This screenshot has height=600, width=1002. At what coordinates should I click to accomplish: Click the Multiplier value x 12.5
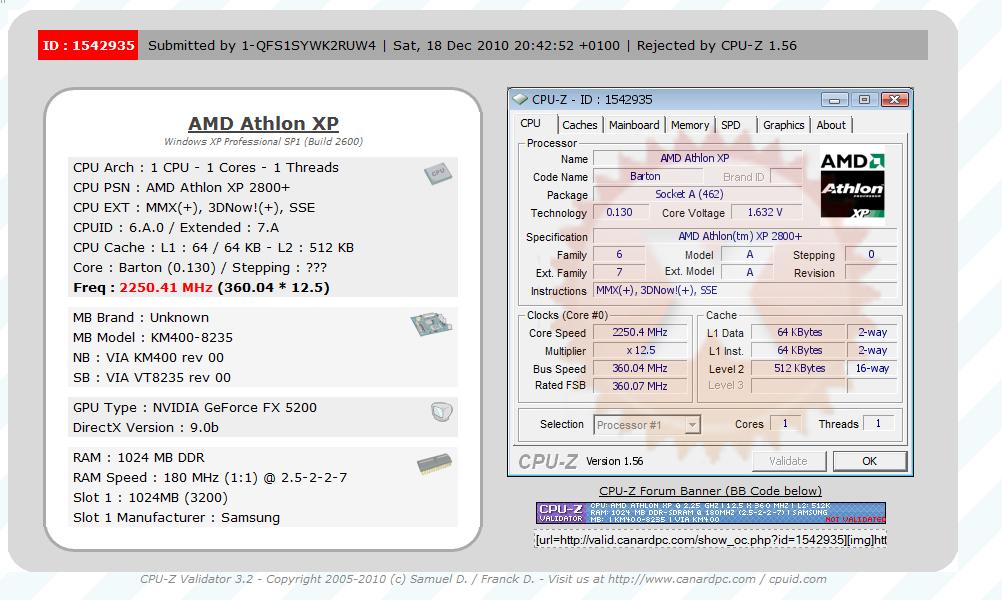[x=640, y=350]
